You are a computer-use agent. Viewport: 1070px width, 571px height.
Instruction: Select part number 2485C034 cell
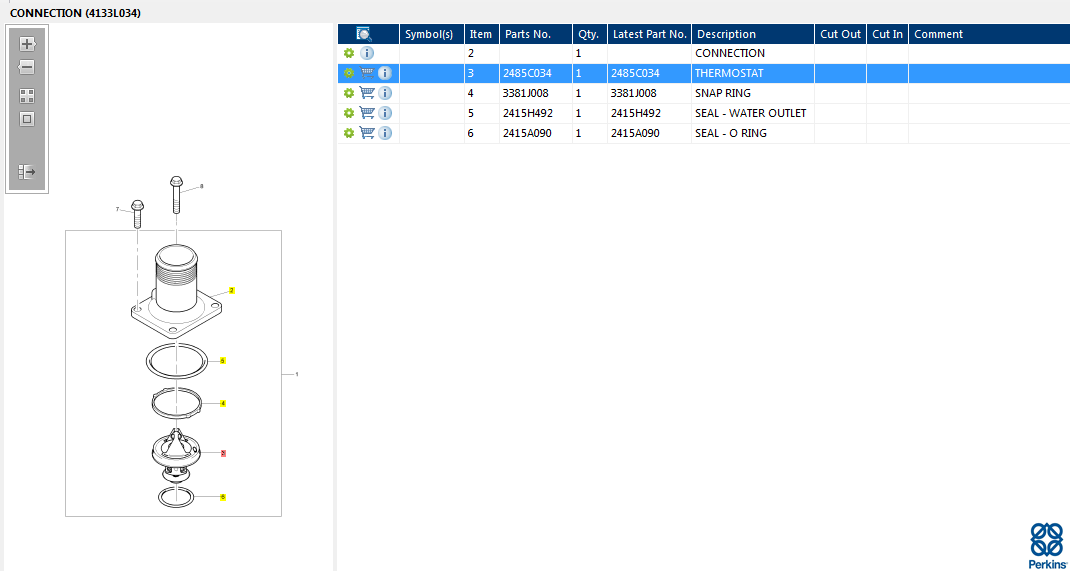536,73
